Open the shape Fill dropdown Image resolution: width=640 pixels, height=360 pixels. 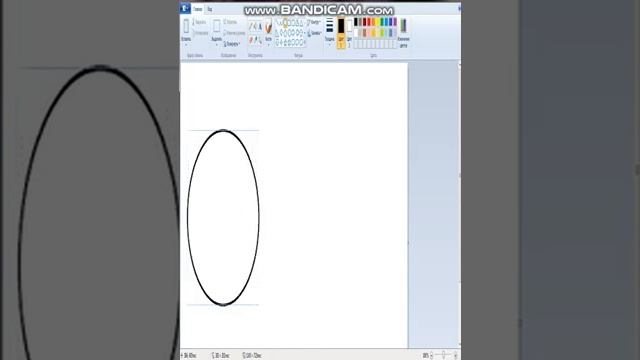coord(315,33)
